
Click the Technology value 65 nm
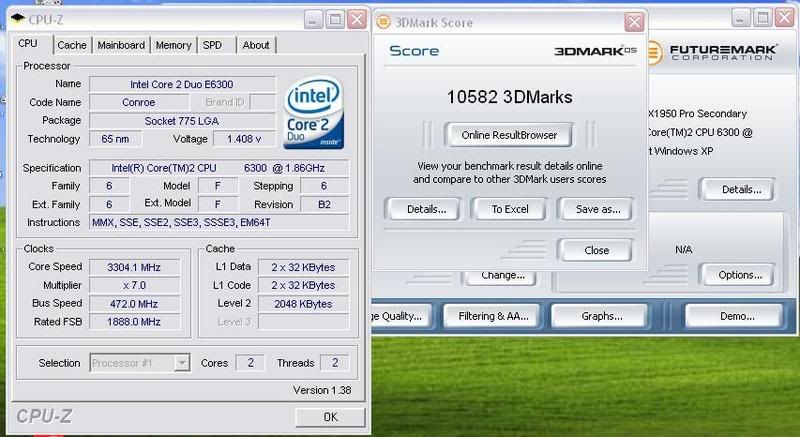pos(115,139)
